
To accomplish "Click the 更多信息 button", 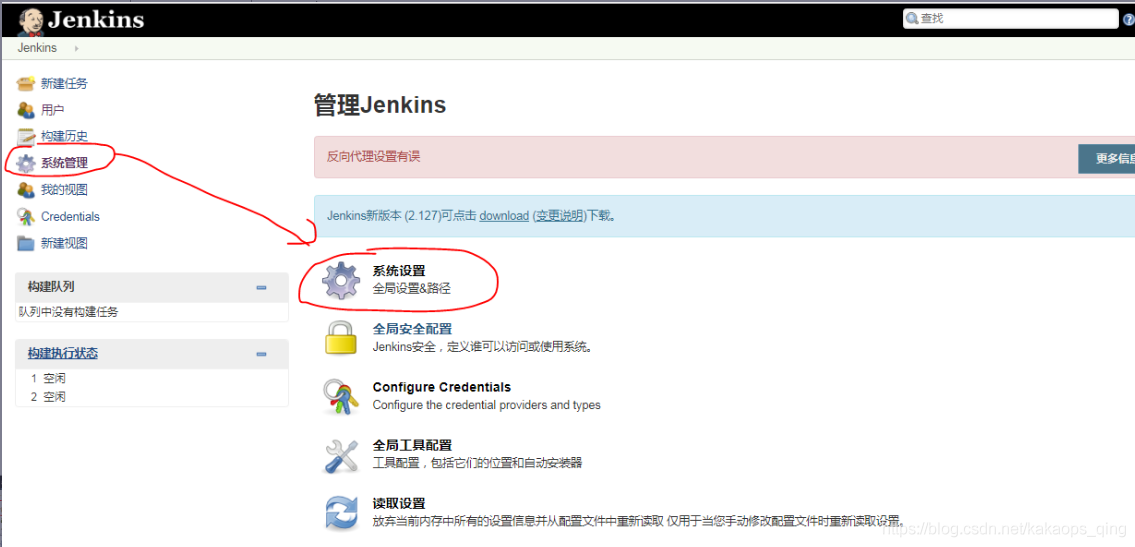I will pyautogui.click(x=1107, y=158).
